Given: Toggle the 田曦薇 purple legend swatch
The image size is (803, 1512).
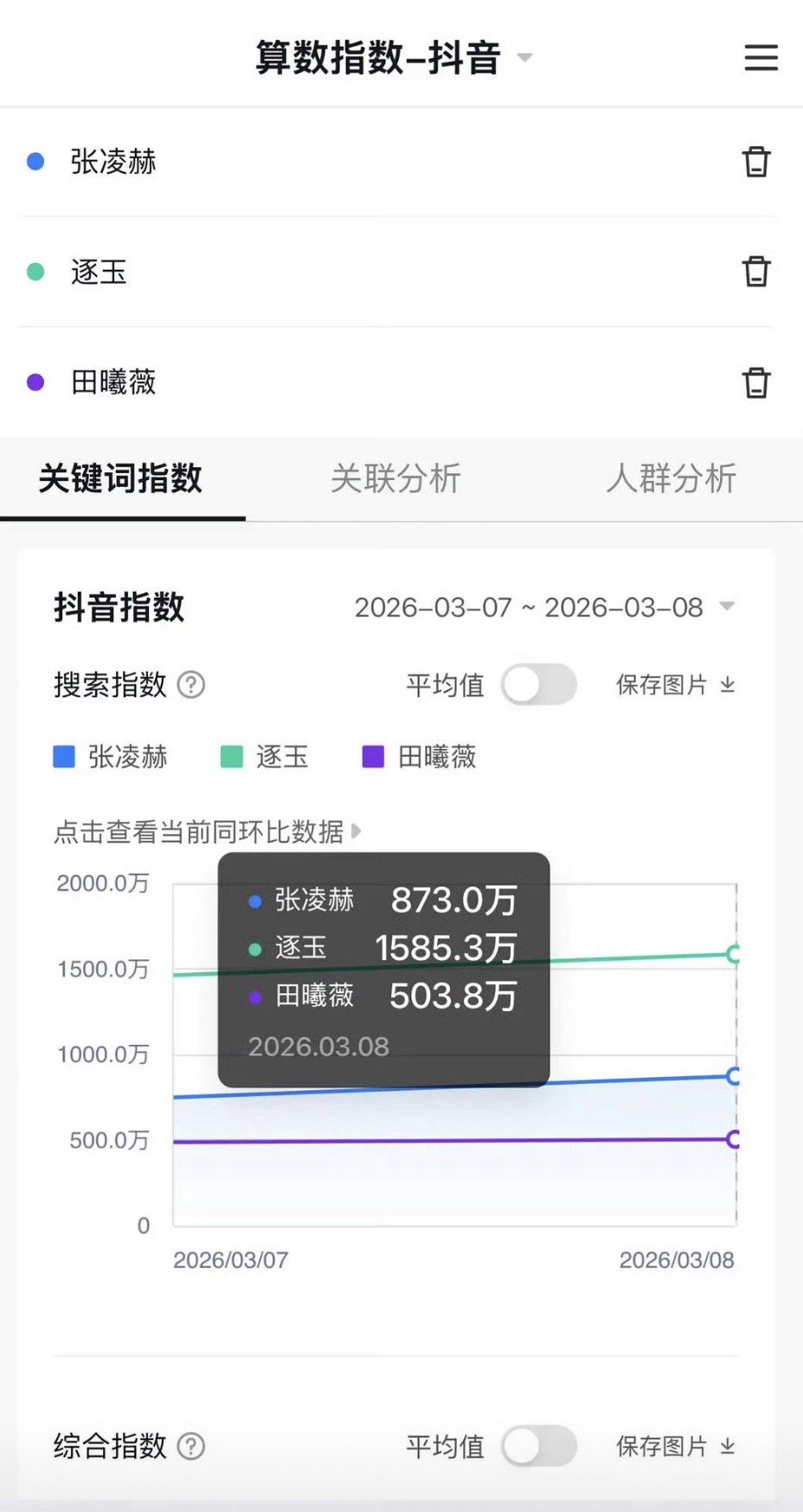Looking at the screenshot, I should 373,757.
